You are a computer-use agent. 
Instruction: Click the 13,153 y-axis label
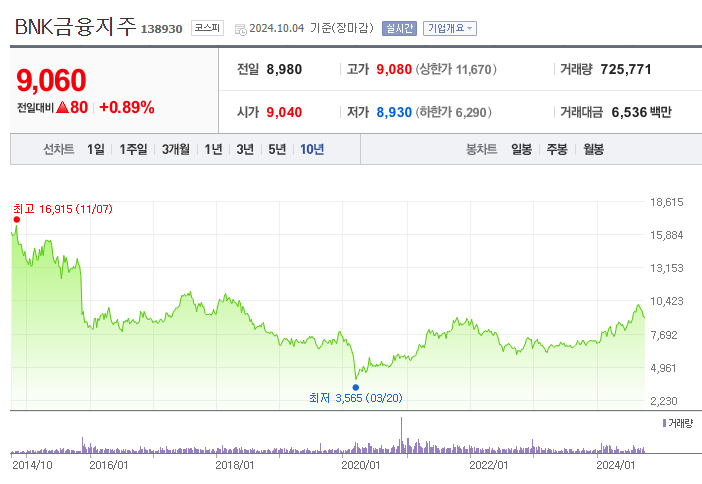pos(667,268)
